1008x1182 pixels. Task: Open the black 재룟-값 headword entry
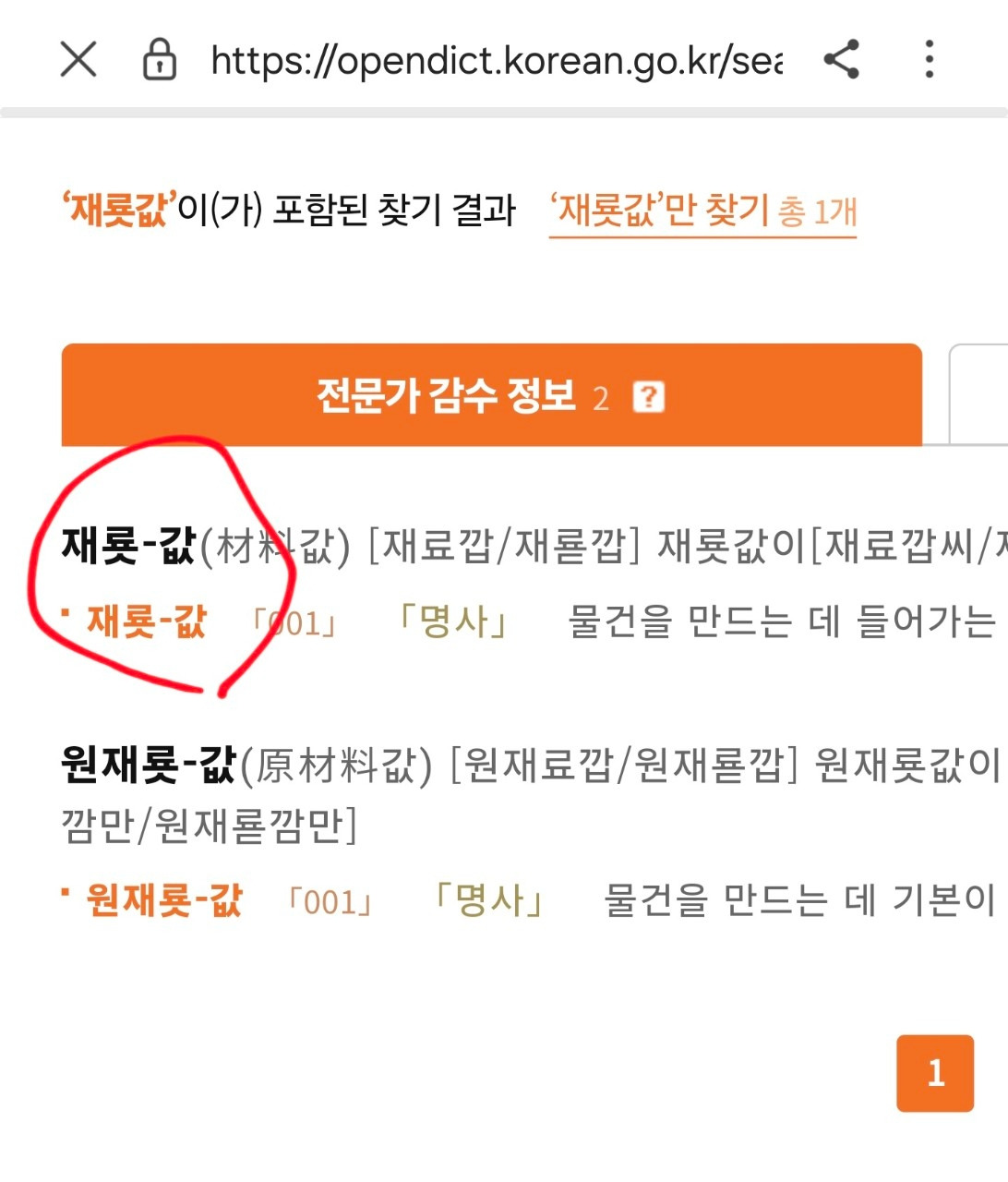tap(129, 546)
